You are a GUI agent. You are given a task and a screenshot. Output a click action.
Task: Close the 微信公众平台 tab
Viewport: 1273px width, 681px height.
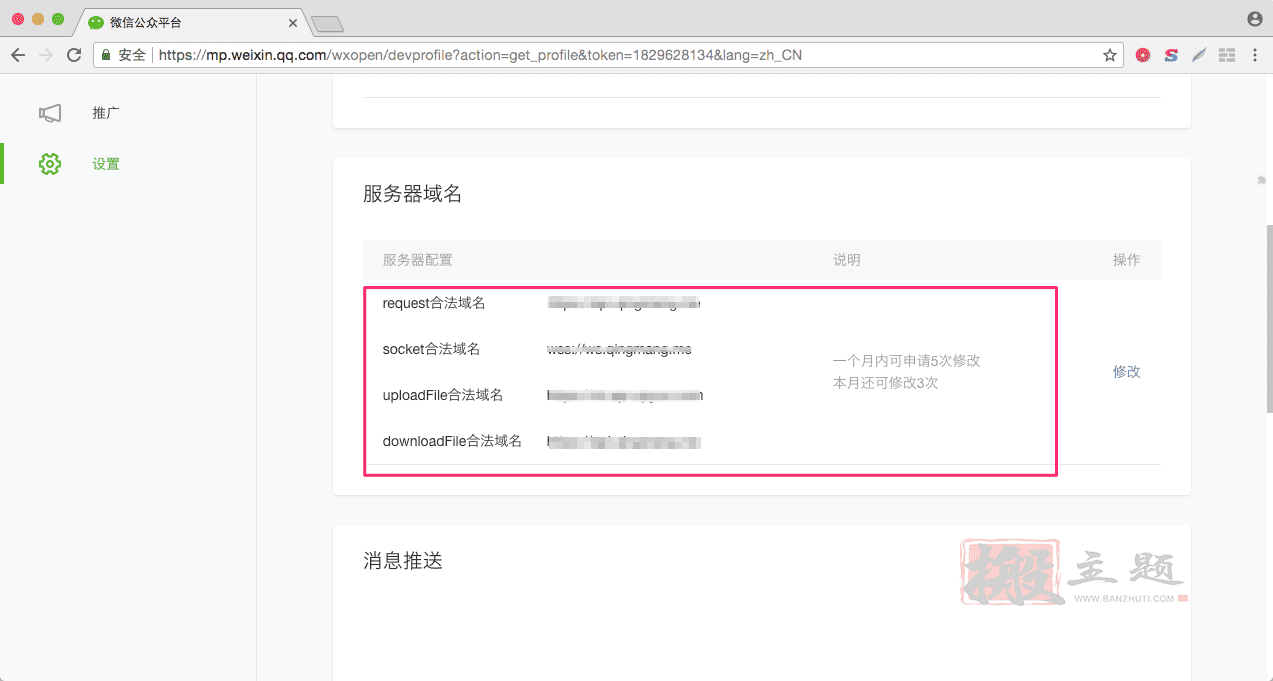pyautogui.click(x=293, y=22)
